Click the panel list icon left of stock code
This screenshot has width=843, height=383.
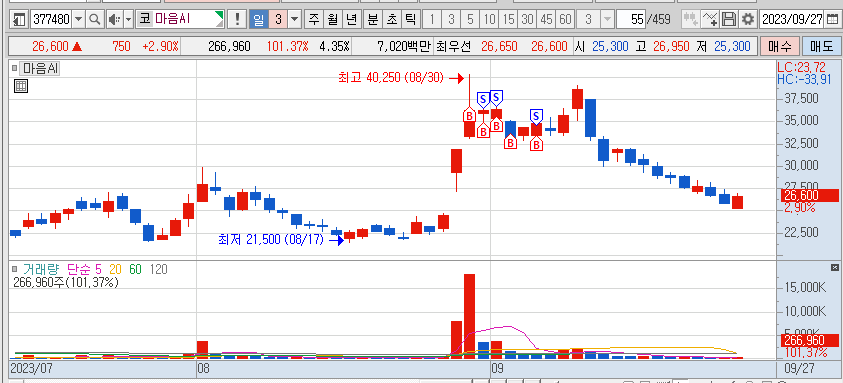click(19, 20)
